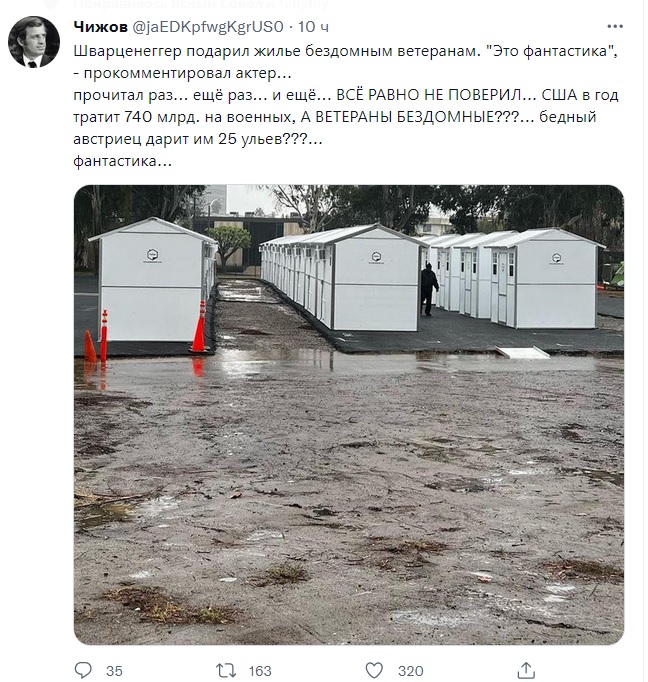Image resolution: width=648 pixels, height=682 pixels.
Task: Open the three-dot more options menu
Action: coord(615,27)
